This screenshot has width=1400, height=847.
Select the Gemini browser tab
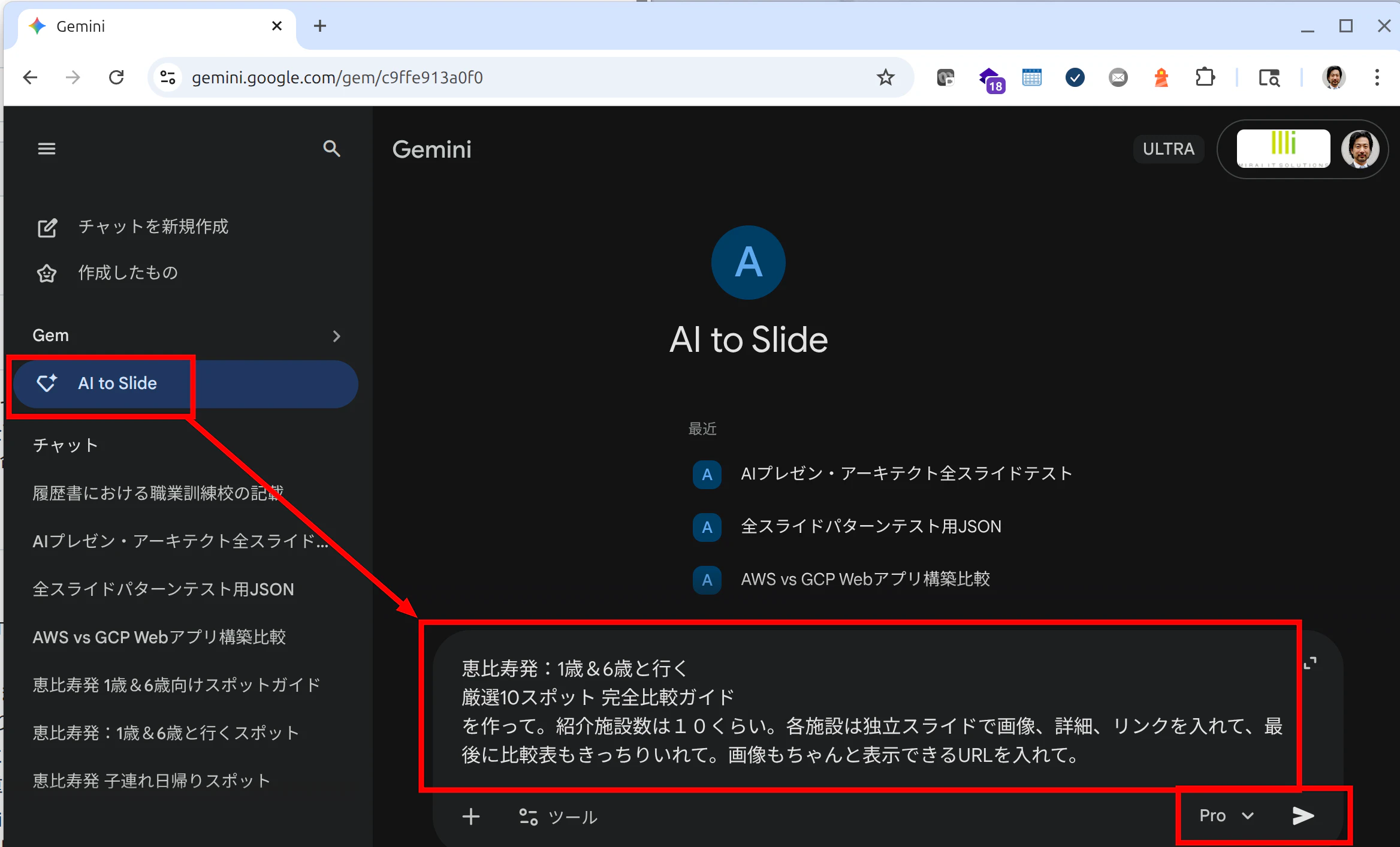(156, 26)
